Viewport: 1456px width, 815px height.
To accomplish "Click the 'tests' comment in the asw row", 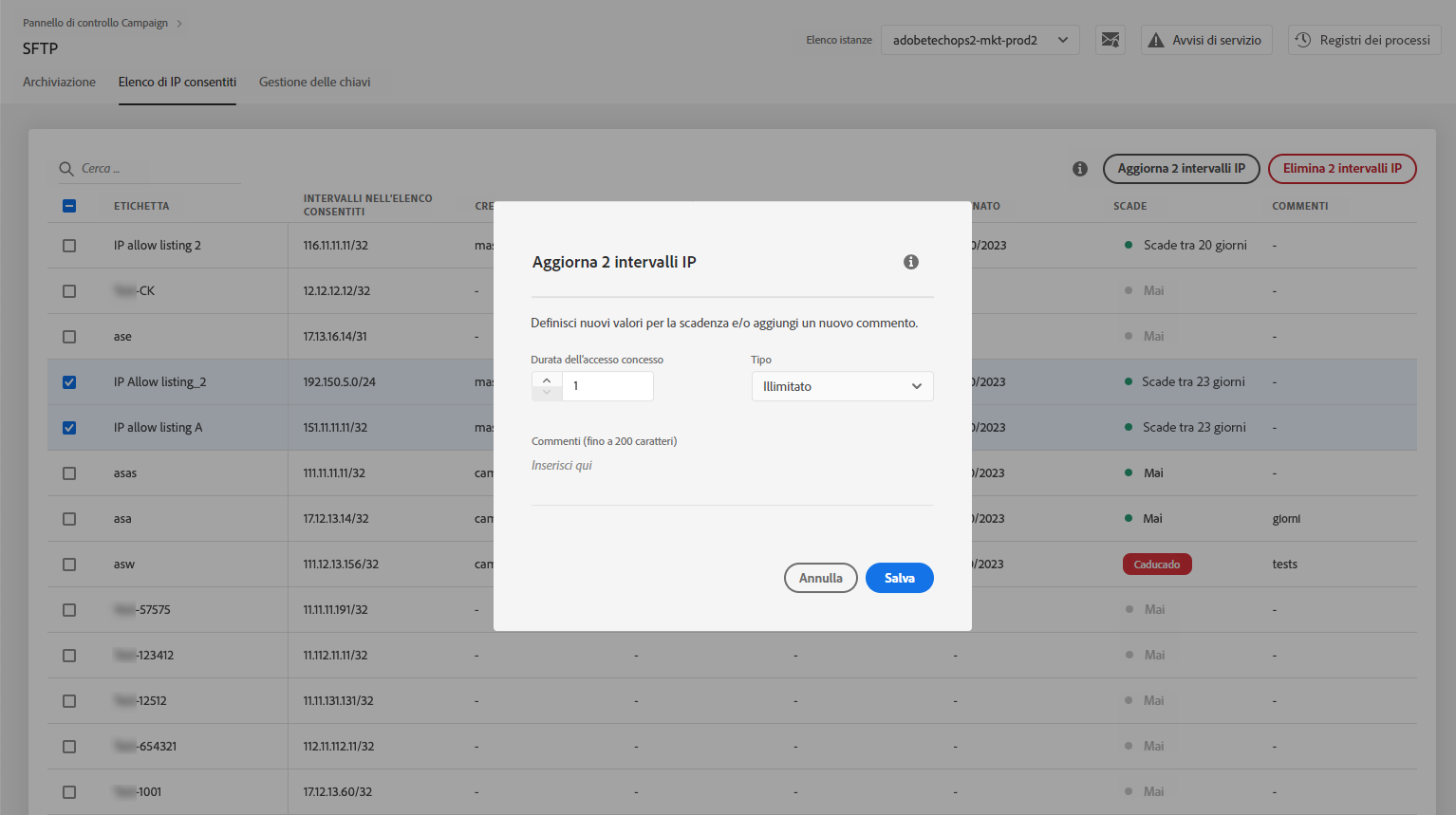I will (1285, 565).
